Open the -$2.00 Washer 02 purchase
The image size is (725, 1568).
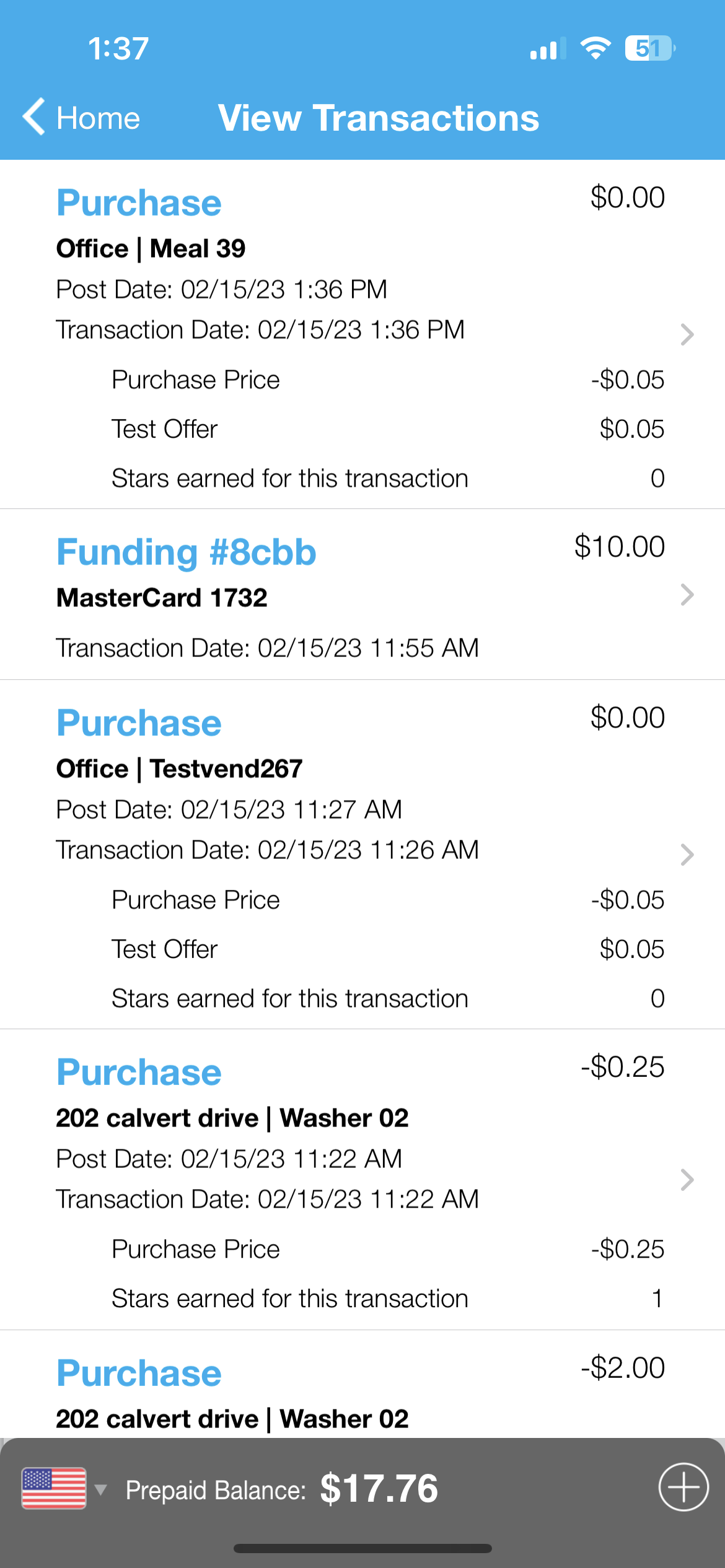(x=362, y=1385)
